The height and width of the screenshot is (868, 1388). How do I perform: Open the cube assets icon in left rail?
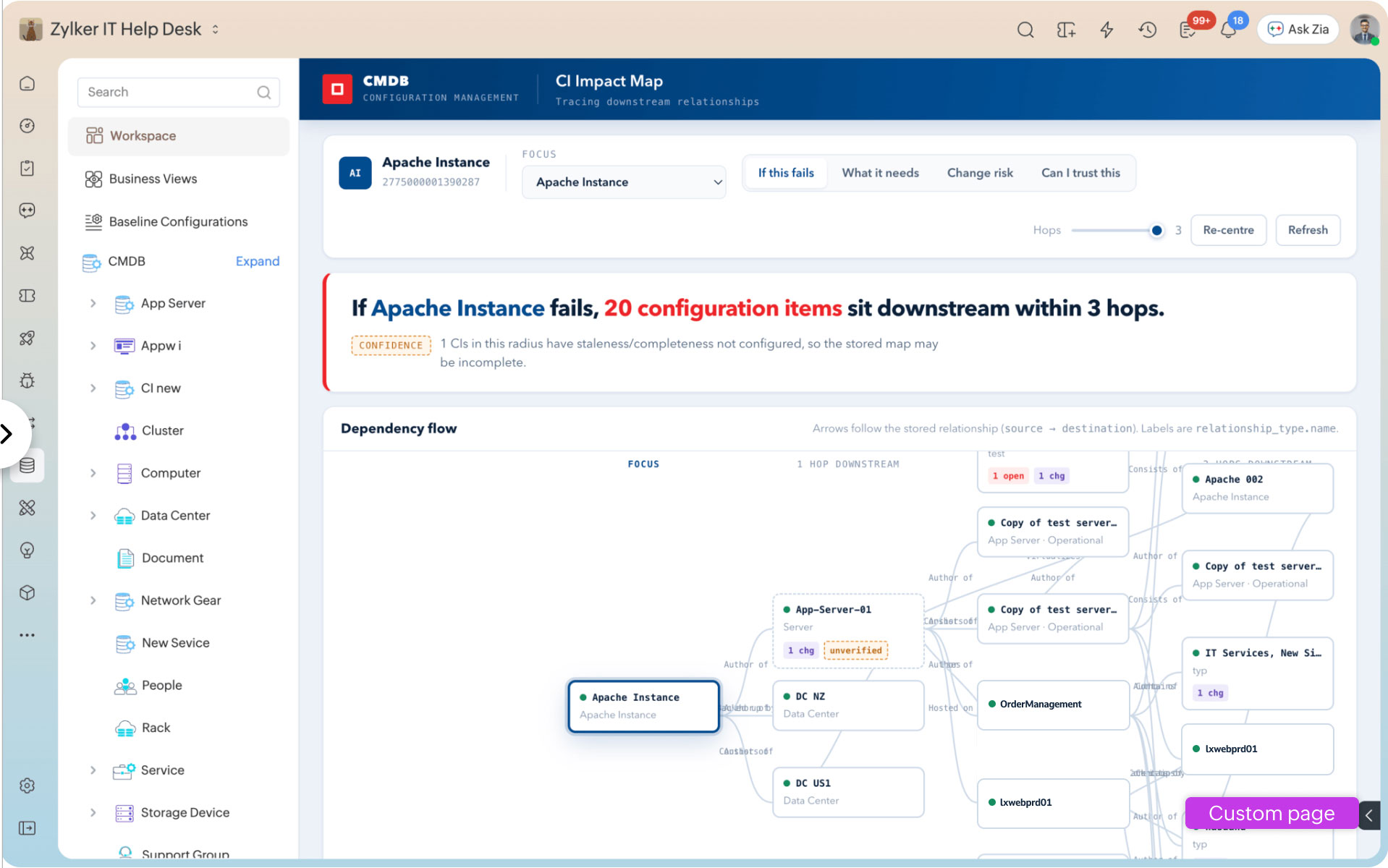point(27,592)
